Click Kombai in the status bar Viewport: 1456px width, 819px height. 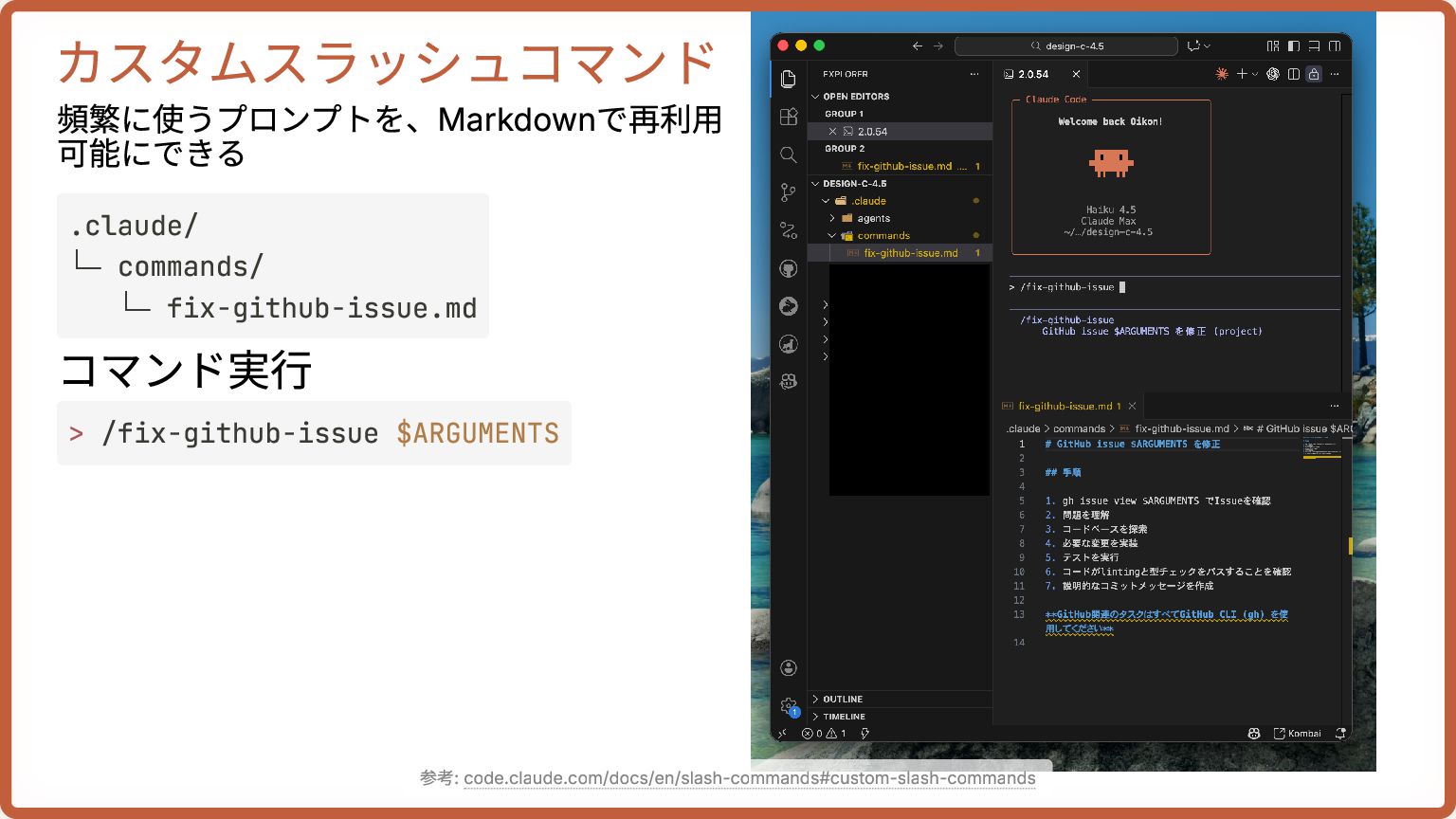tap(1298, 733)
